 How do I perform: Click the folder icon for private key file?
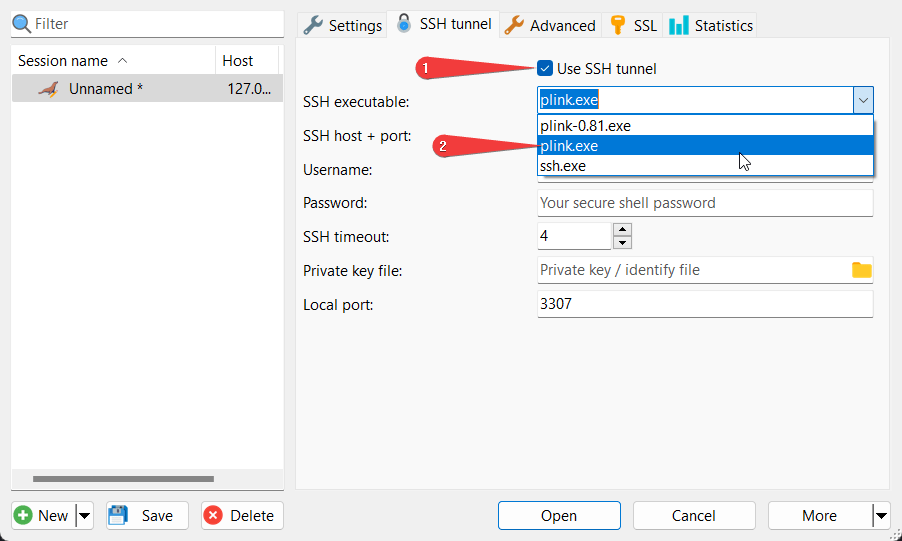point(861,270)
